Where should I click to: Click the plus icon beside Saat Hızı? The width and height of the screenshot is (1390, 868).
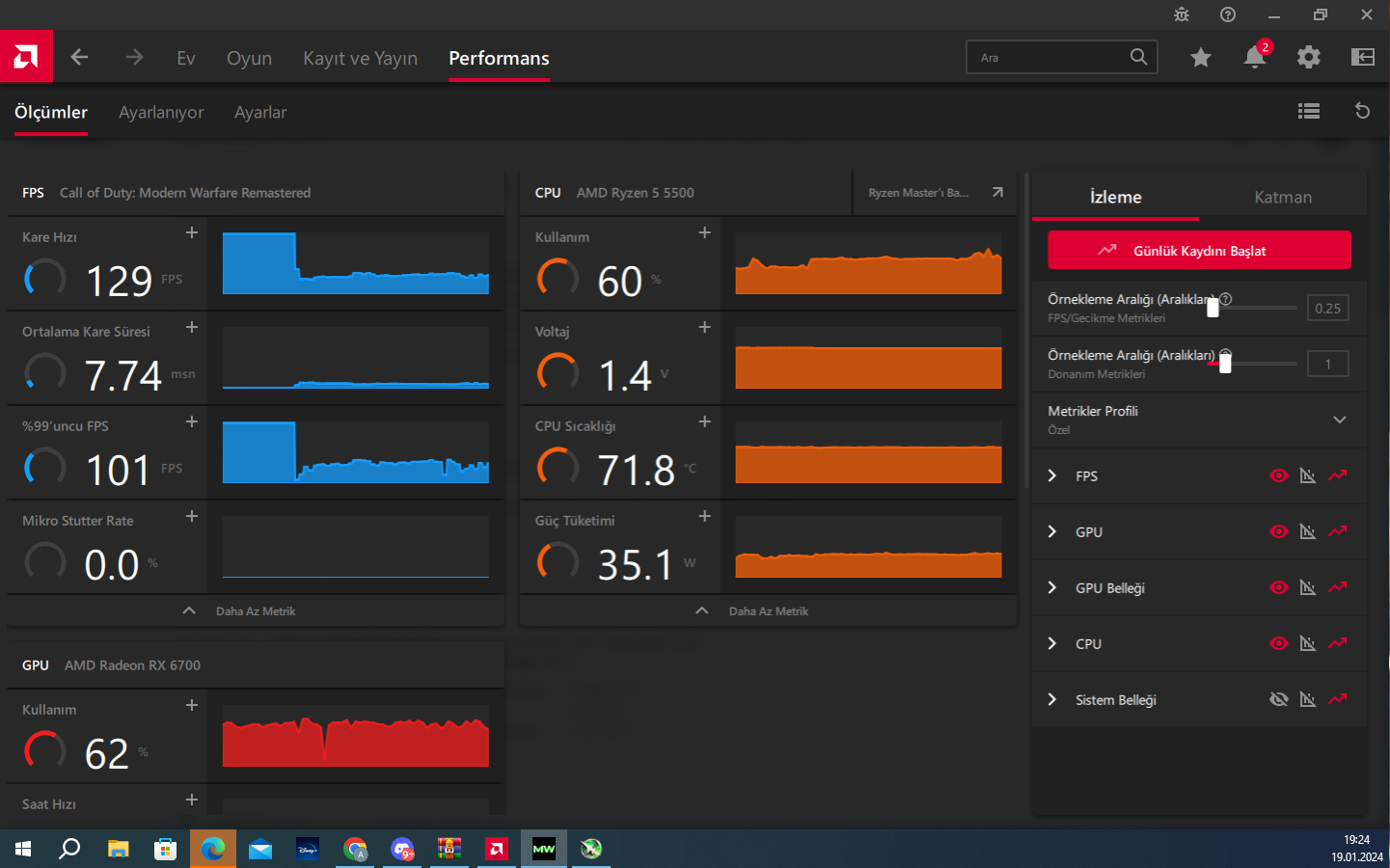(192, 800)
